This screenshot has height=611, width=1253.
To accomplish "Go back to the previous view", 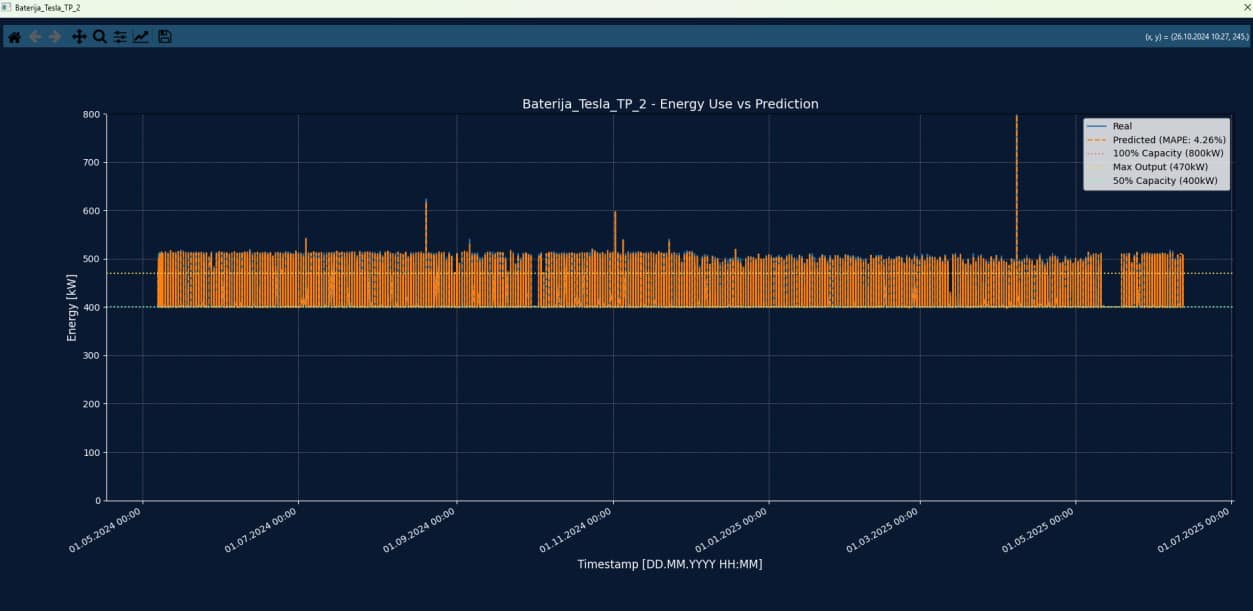I will point(35,37).
